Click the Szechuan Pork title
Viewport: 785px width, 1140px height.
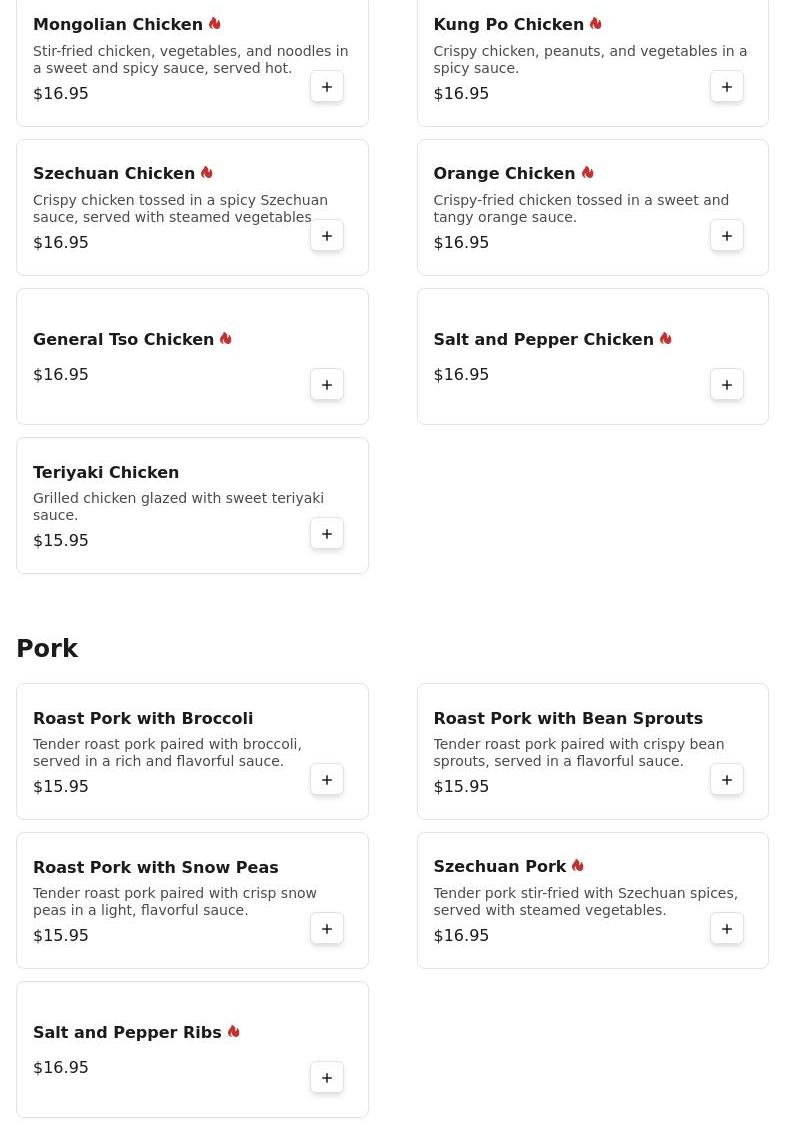pos(499,867)
